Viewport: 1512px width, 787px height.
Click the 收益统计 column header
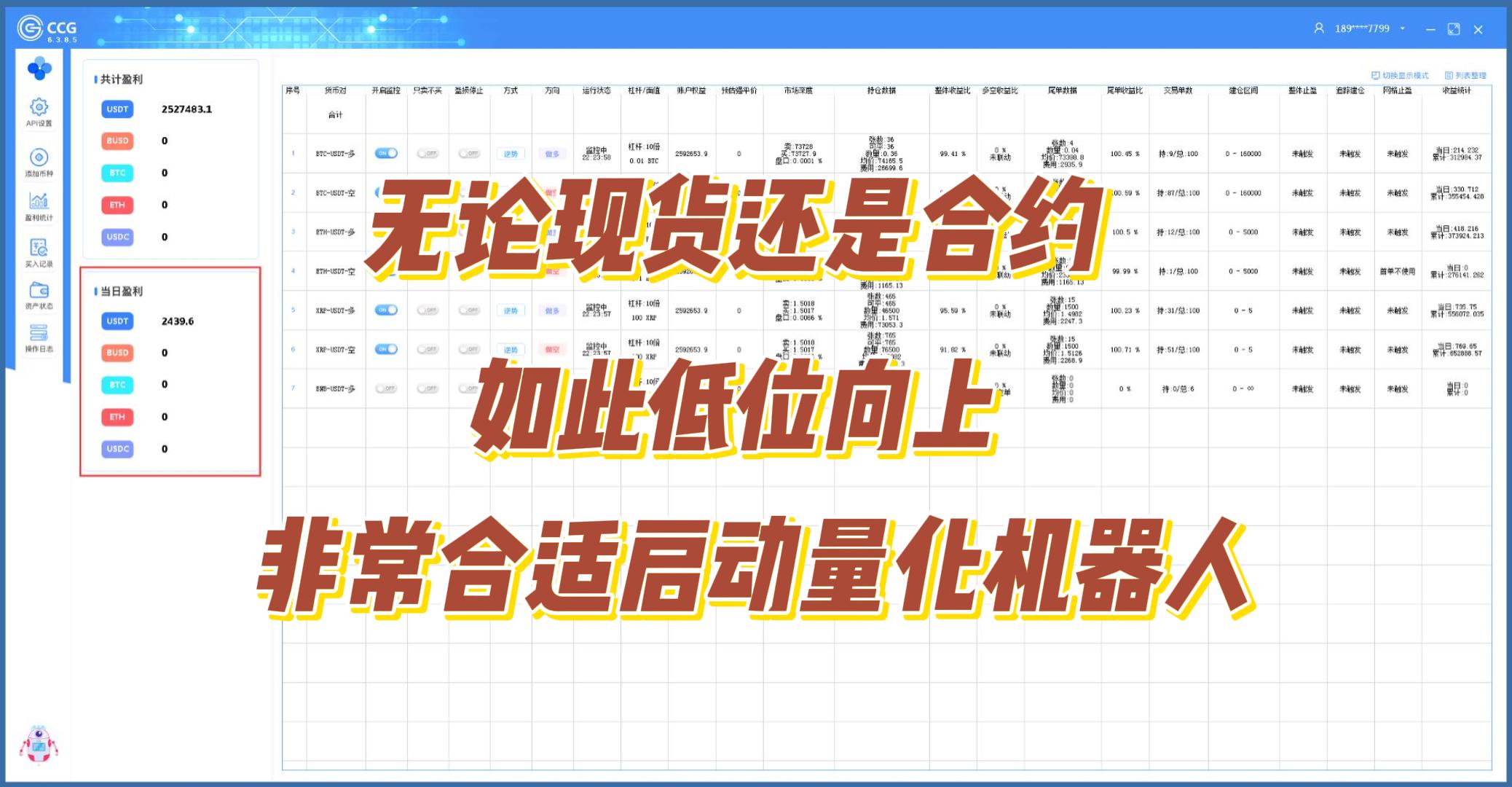pyautogui.click(x=1456, y=90)
